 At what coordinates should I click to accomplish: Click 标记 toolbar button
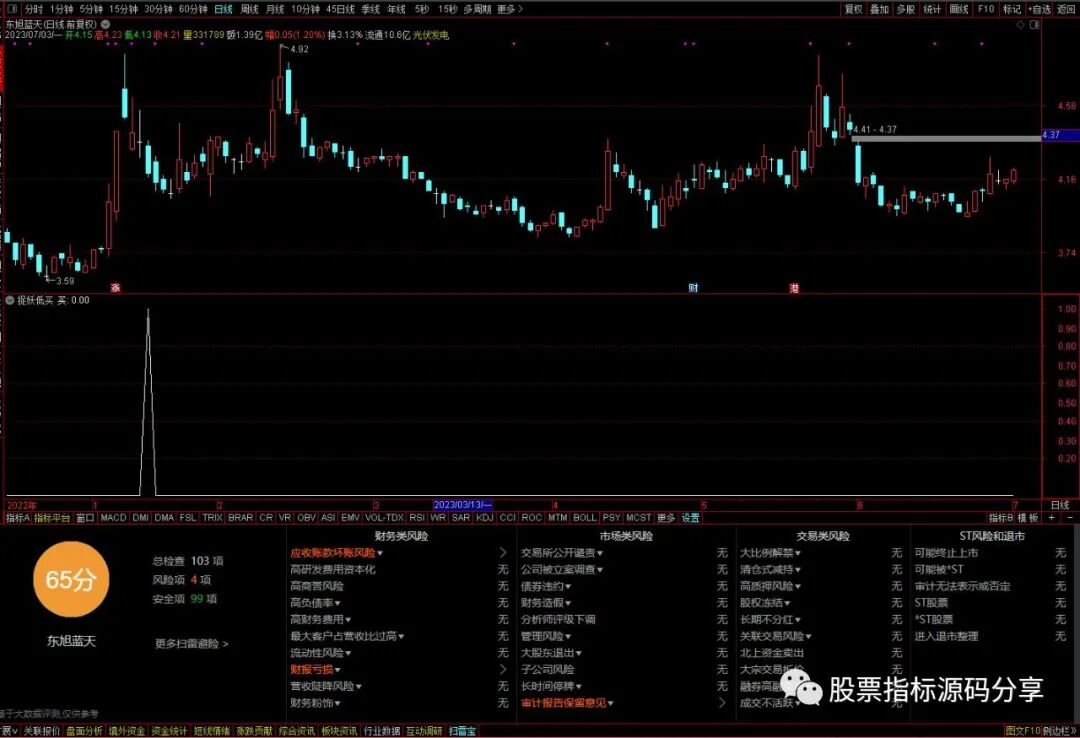coord(1012,9)
